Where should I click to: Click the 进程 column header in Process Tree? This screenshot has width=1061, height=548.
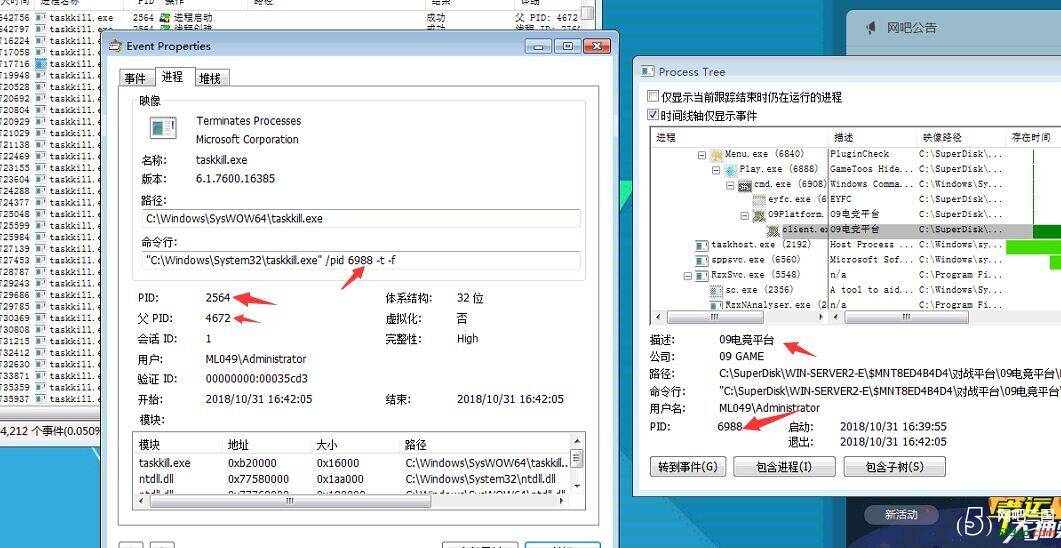(740, 137)
